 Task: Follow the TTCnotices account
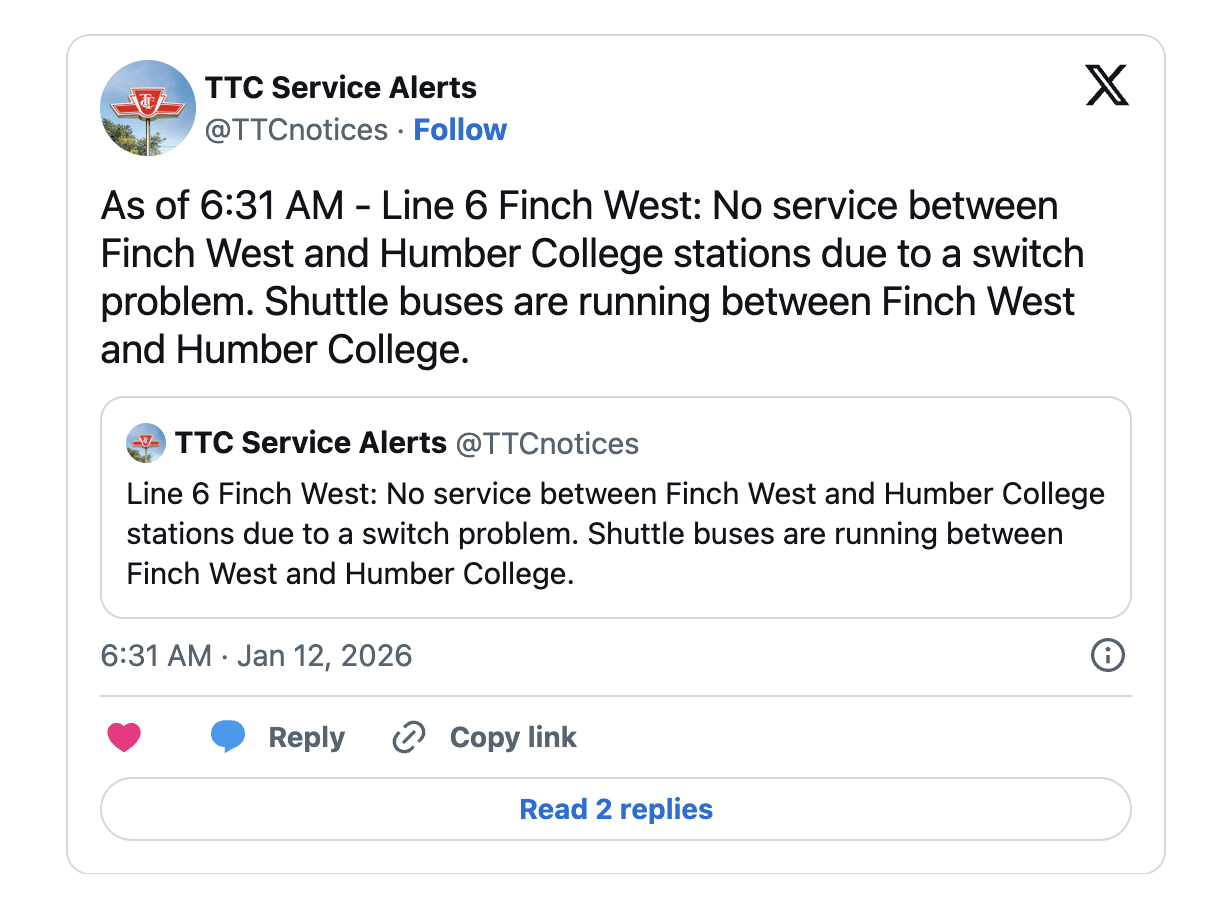(460, 130)
